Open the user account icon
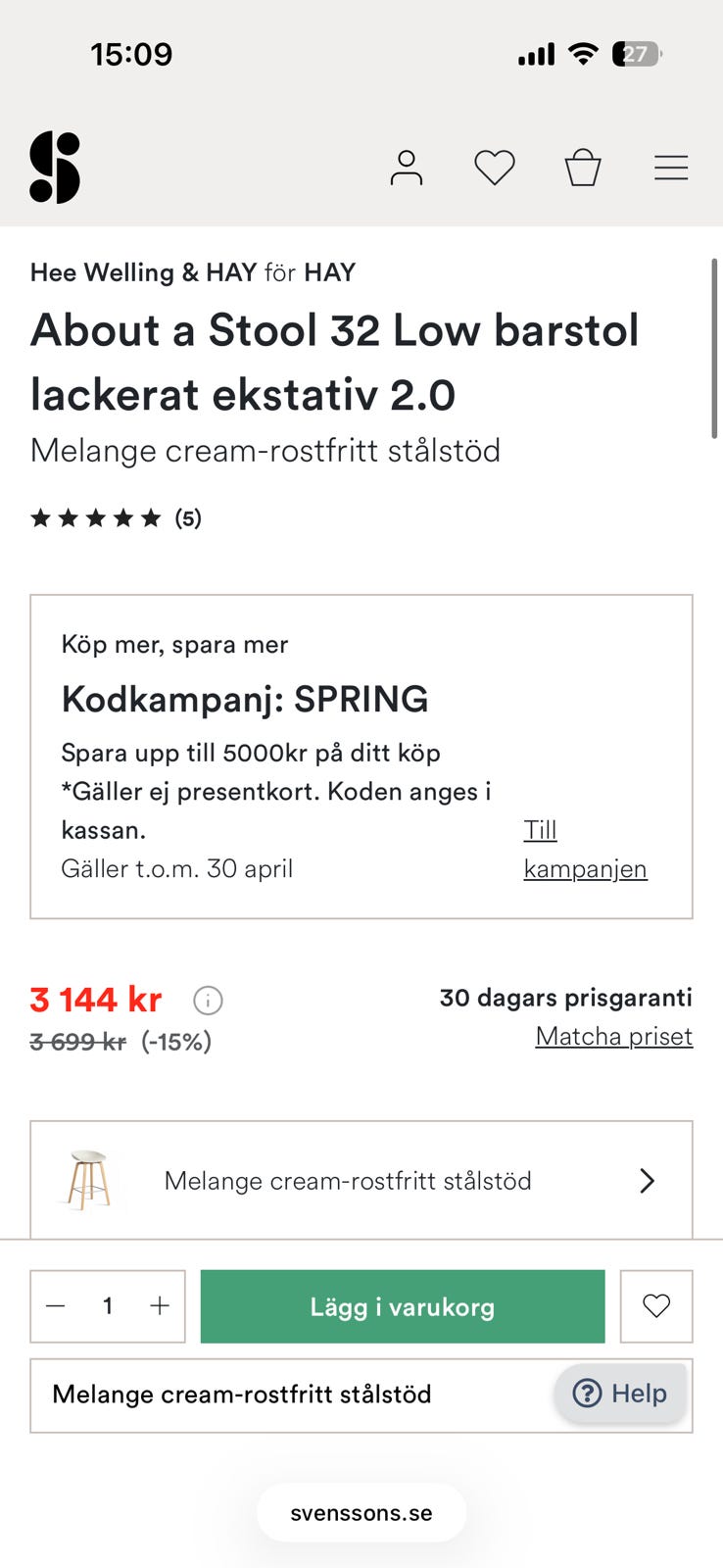723x1568 pixels. point(406,168)
